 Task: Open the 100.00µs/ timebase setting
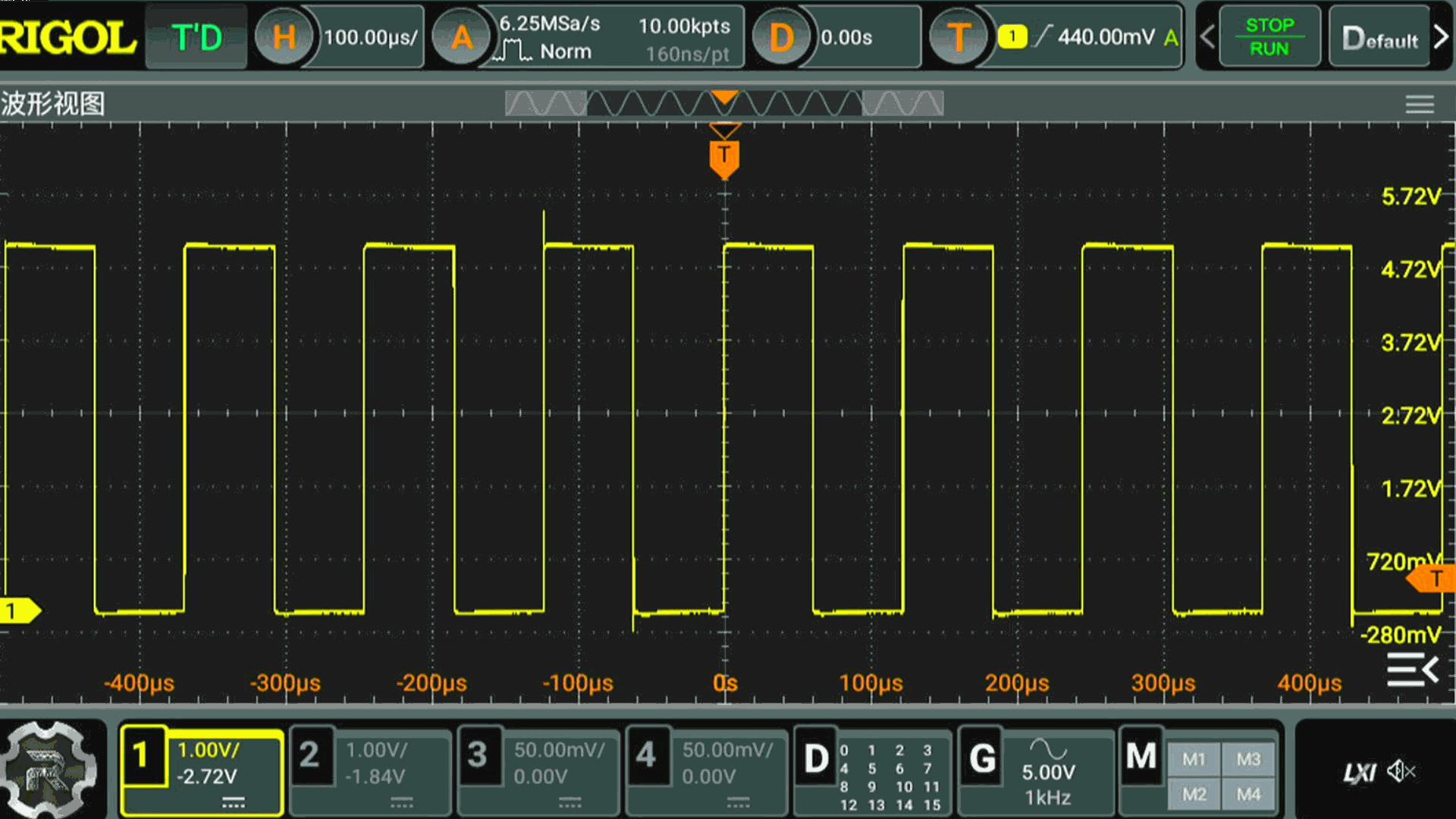[370, 37]
